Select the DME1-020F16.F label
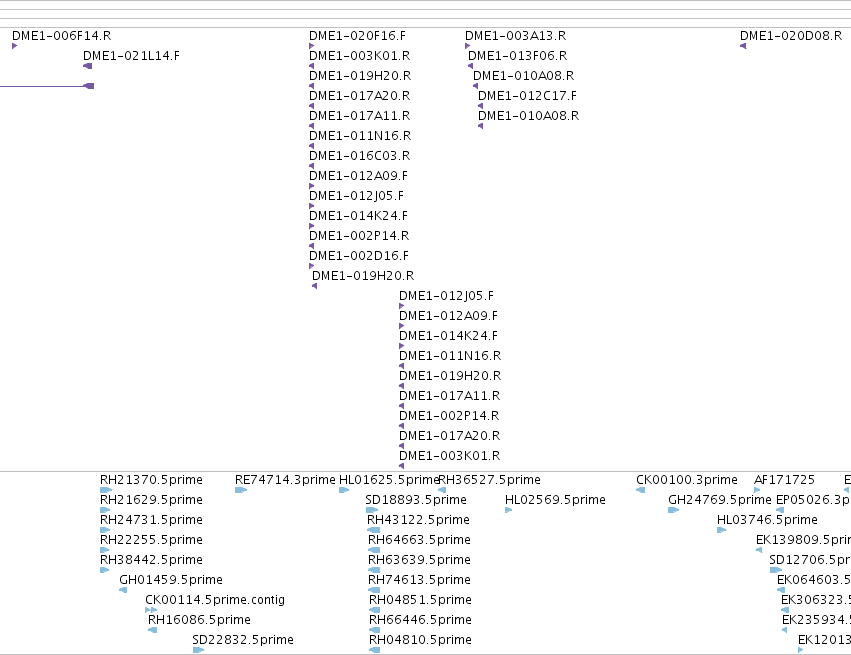Viewport: 851px width, 655px height. point(357,36)
